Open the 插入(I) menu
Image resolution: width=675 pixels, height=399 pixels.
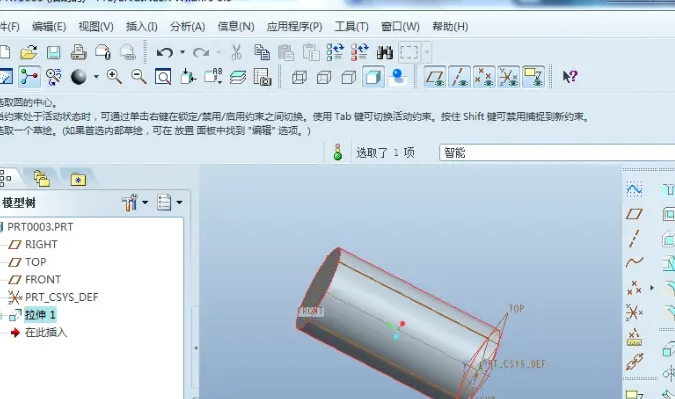(x=141, y=27)
